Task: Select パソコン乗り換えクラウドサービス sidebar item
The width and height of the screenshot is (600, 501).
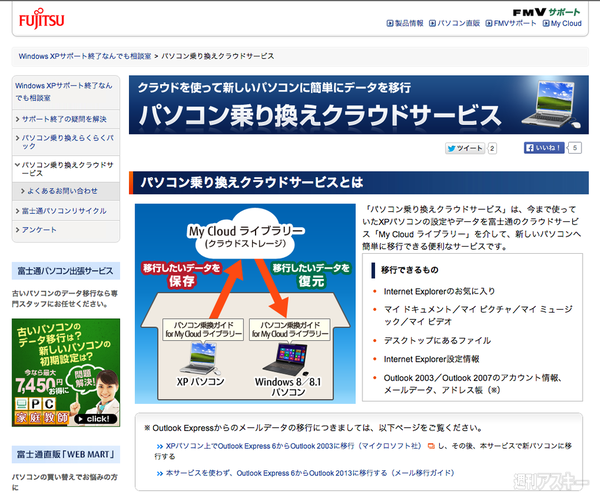Action: click(68, 169)
